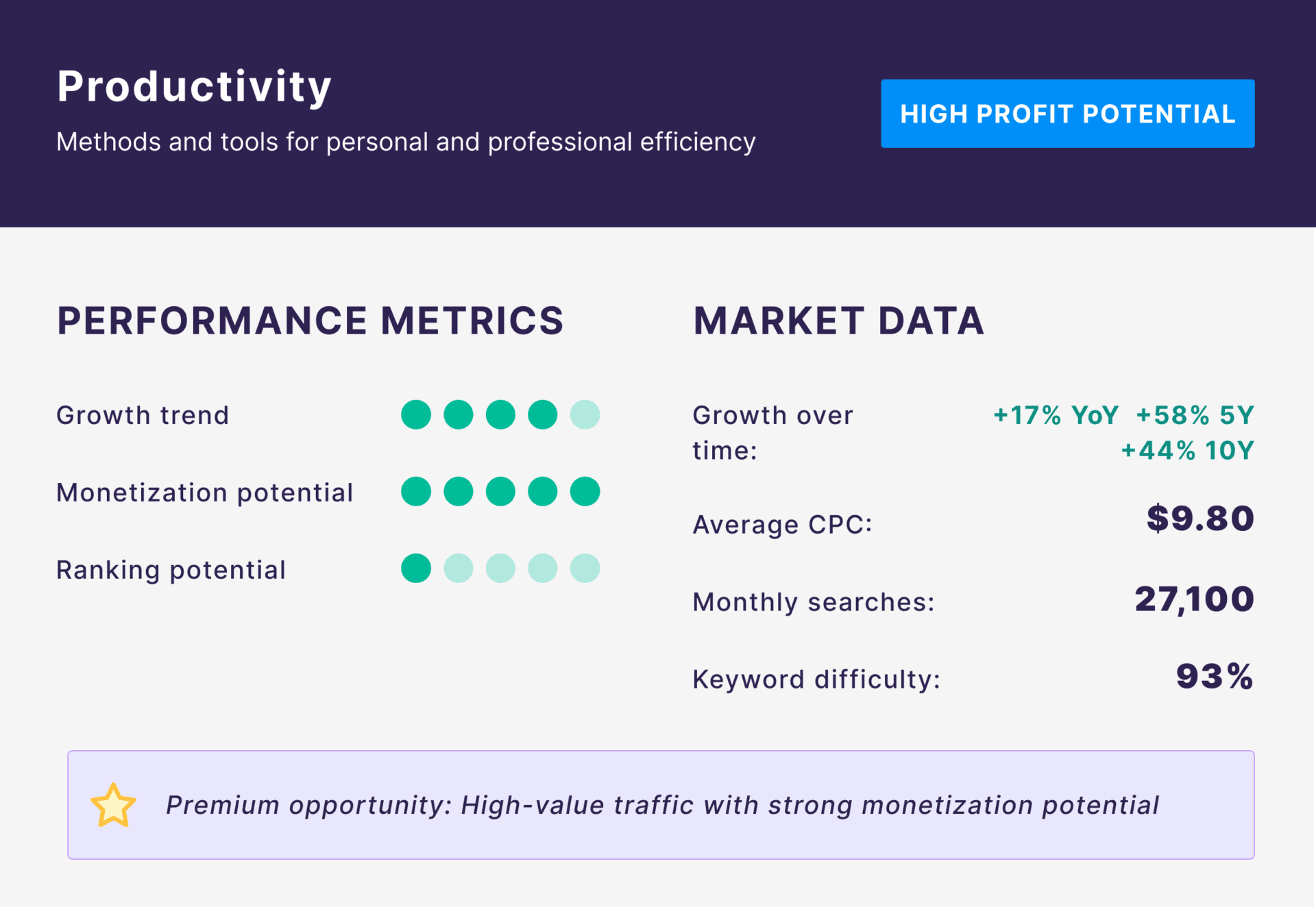
Task: Click the $9.80 average CPC value
Action: pos(1200,519)
